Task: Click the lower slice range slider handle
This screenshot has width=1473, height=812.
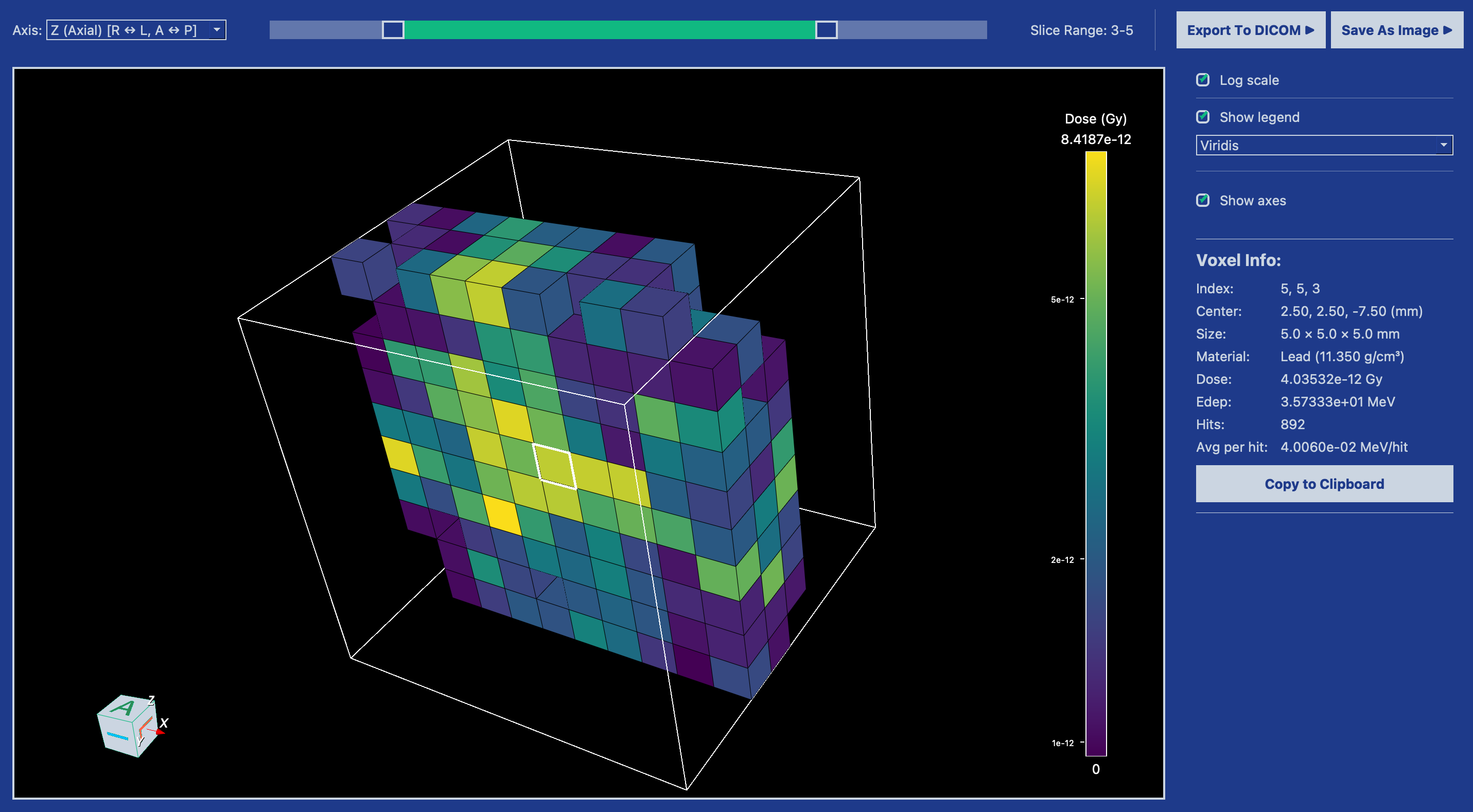Action: [393, 30]
